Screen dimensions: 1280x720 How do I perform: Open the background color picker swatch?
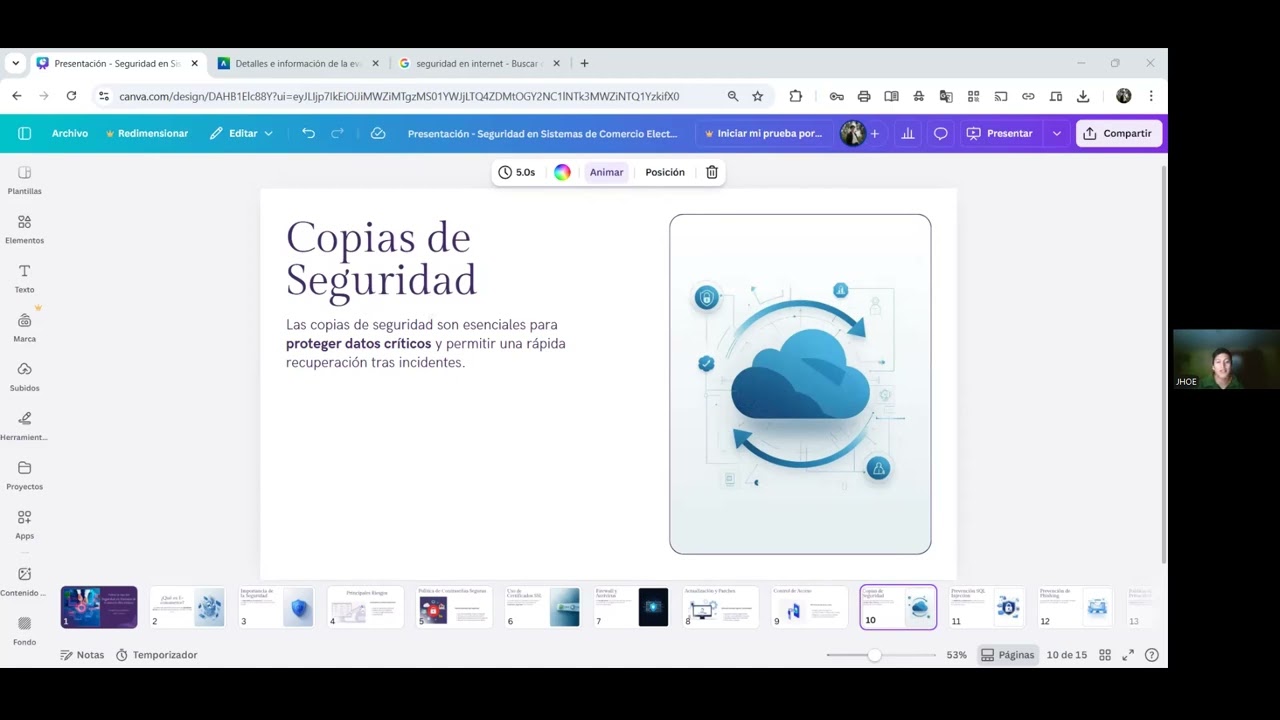562,172
